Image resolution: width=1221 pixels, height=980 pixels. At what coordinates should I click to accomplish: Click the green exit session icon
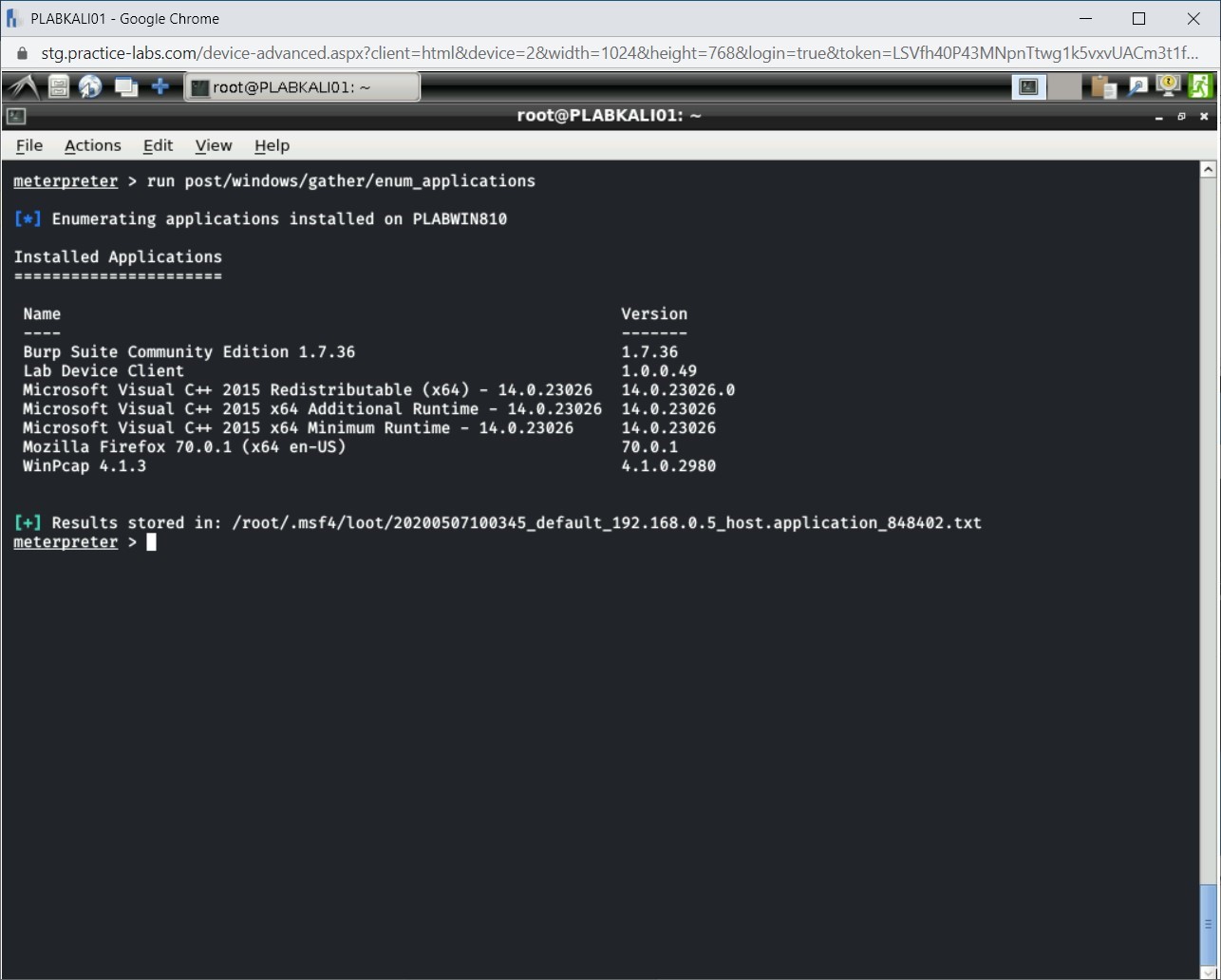[x=1202, y=86]
